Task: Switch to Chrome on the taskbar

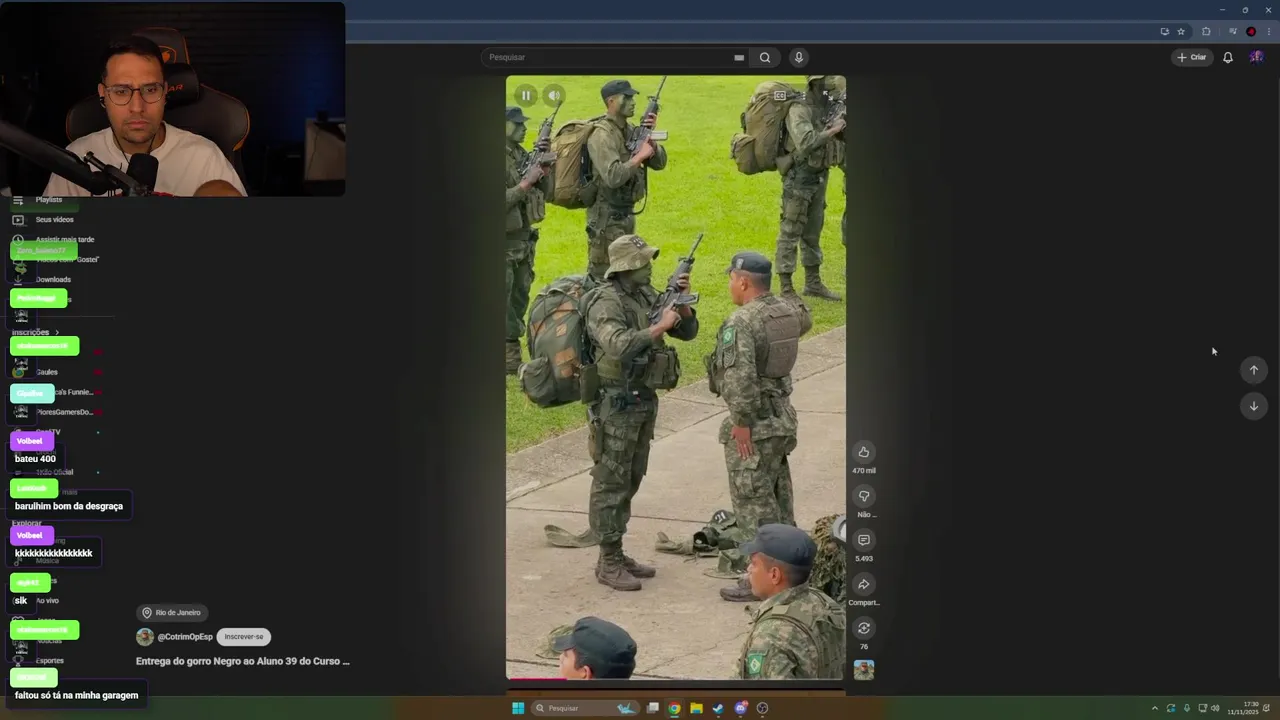Action: click(674, 708)
